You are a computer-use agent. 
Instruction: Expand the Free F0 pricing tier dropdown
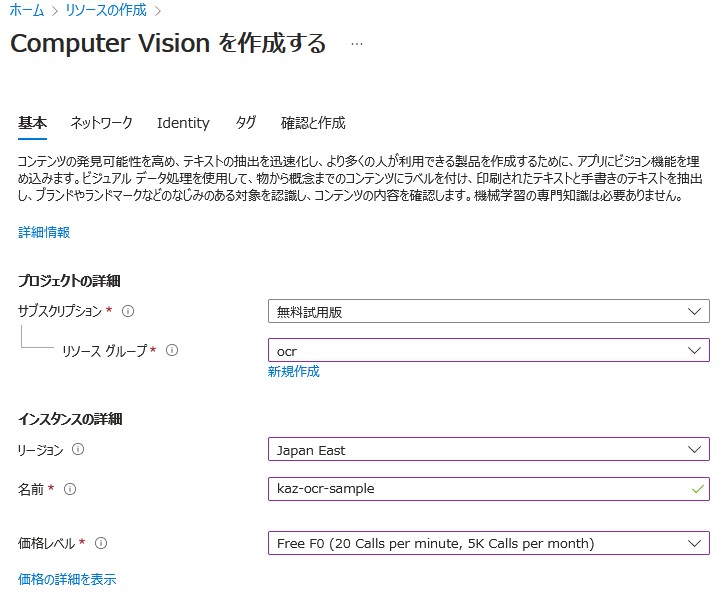(488, 543)
